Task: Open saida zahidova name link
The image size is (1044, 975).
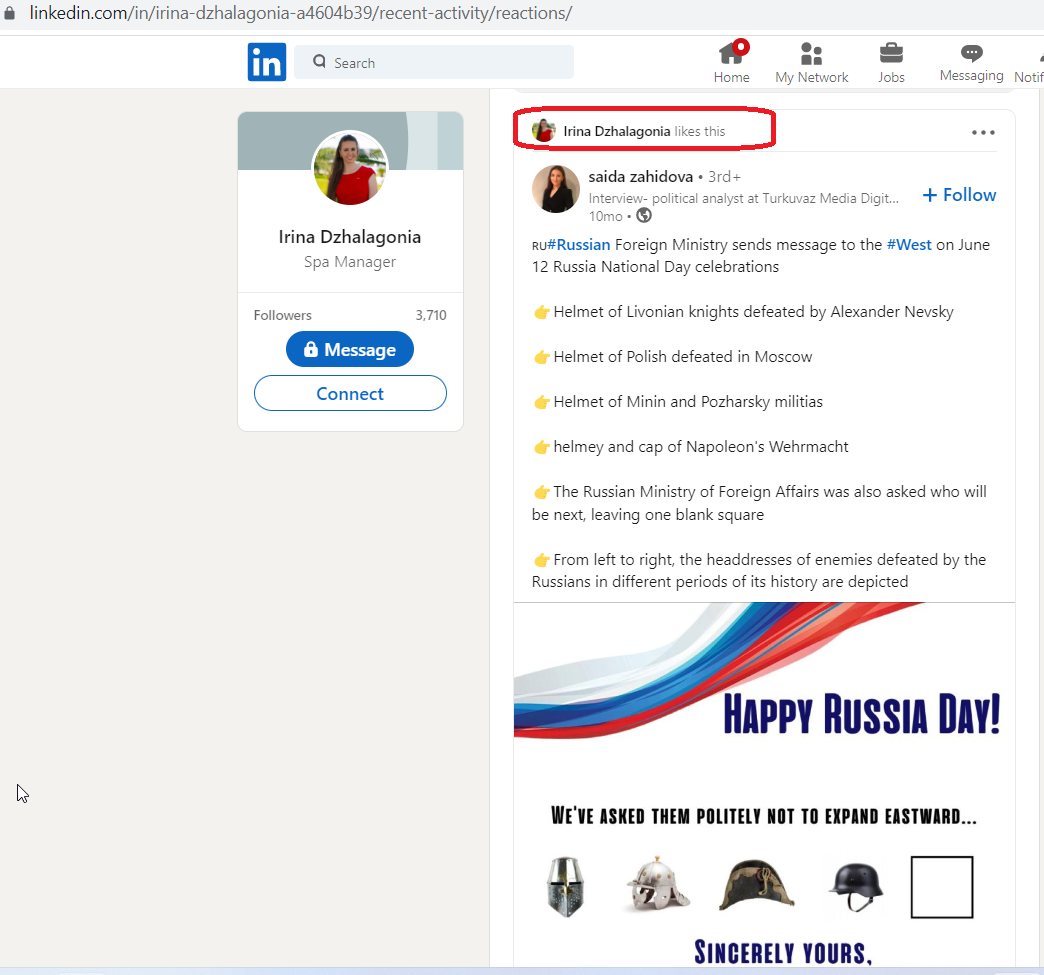Action: coord(641,176)
